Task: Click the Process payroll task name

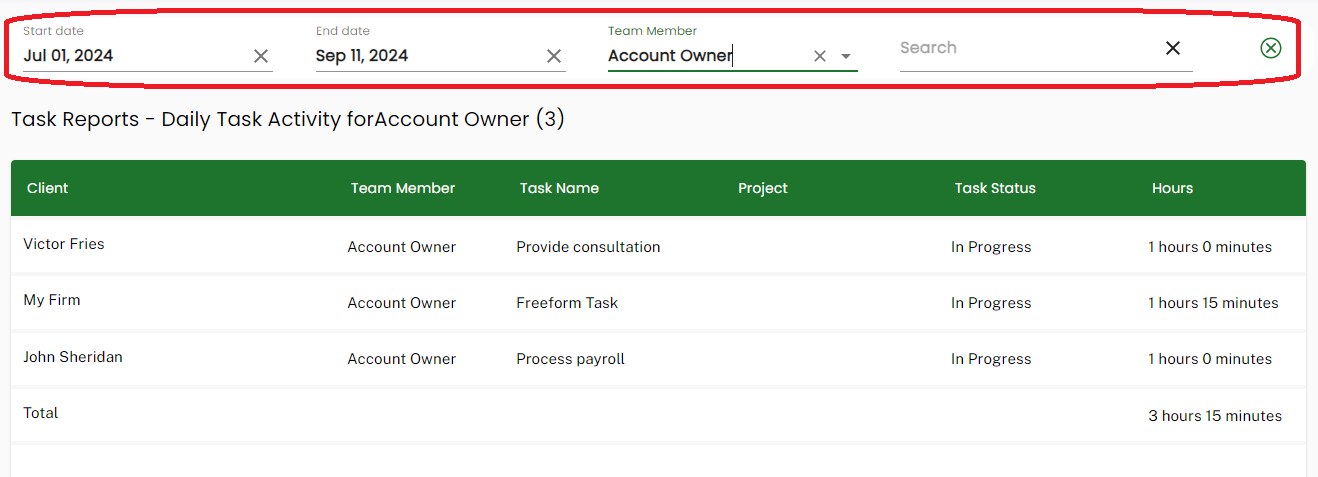Action: point(570,359)
